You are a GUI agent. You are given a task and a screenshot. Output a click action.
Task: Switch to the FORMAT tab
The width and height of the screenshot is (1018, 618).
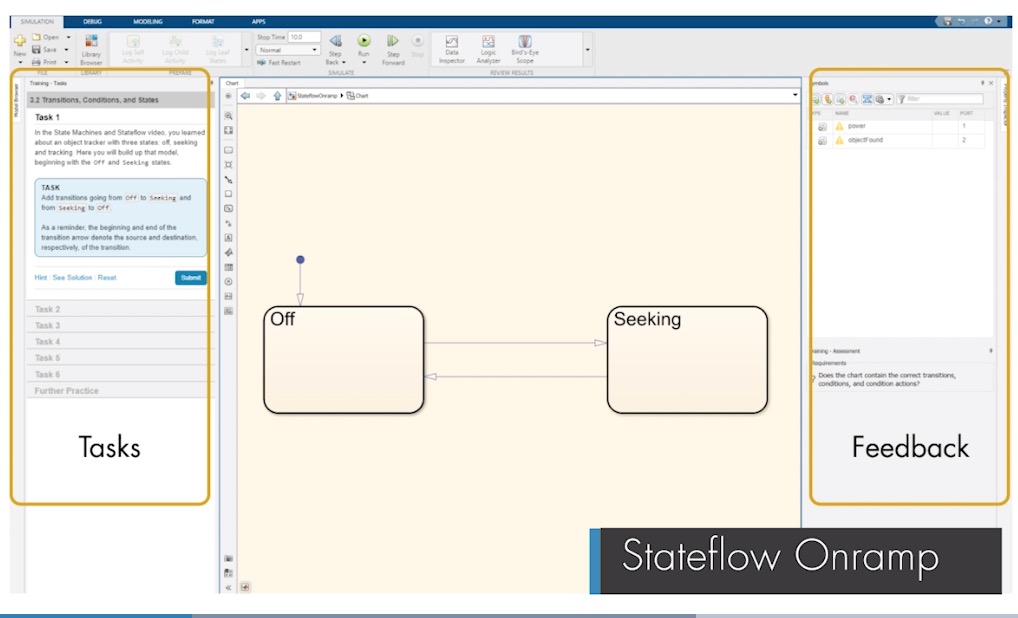[x=203, y=21]
